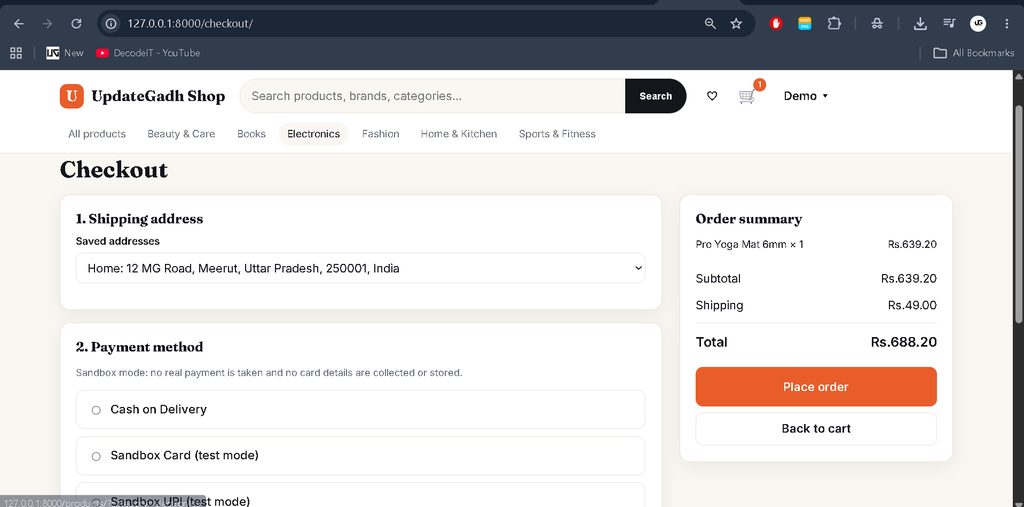Click the Pro Yoga Mat 6mm × 1 item
The height and width of the screenshot is (507, 1024).
click(749, 244)
